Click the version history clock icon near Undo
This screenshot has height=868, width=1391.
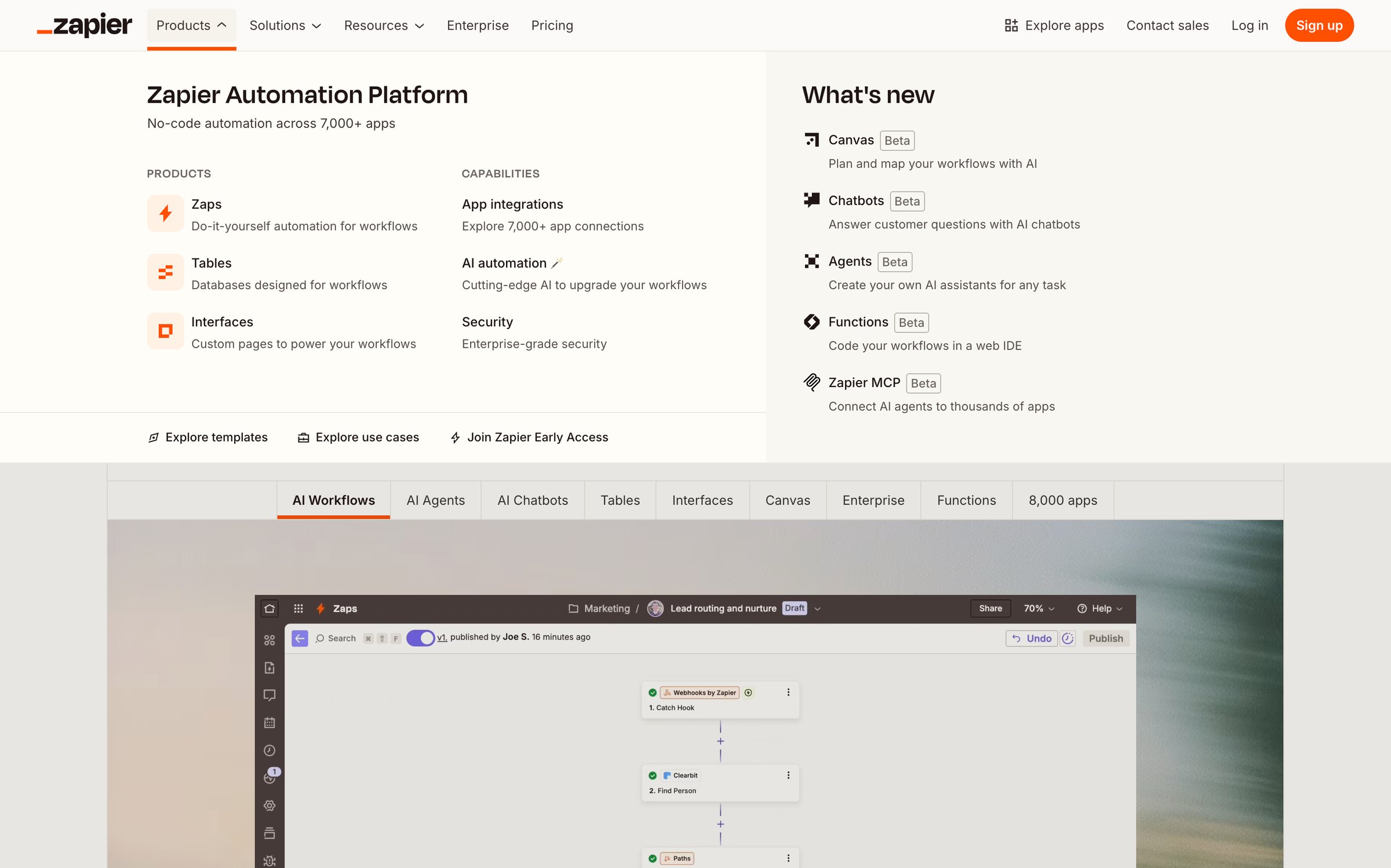(x=1068, y=639)
